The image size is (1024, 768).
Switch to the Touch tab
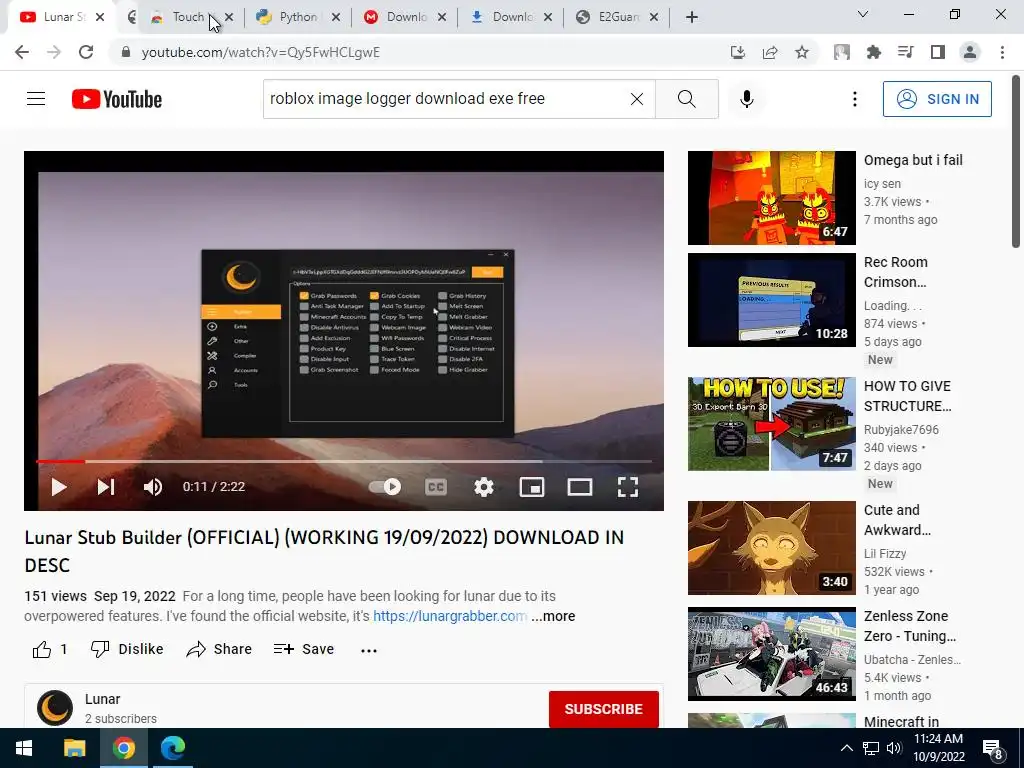[188, 17]
